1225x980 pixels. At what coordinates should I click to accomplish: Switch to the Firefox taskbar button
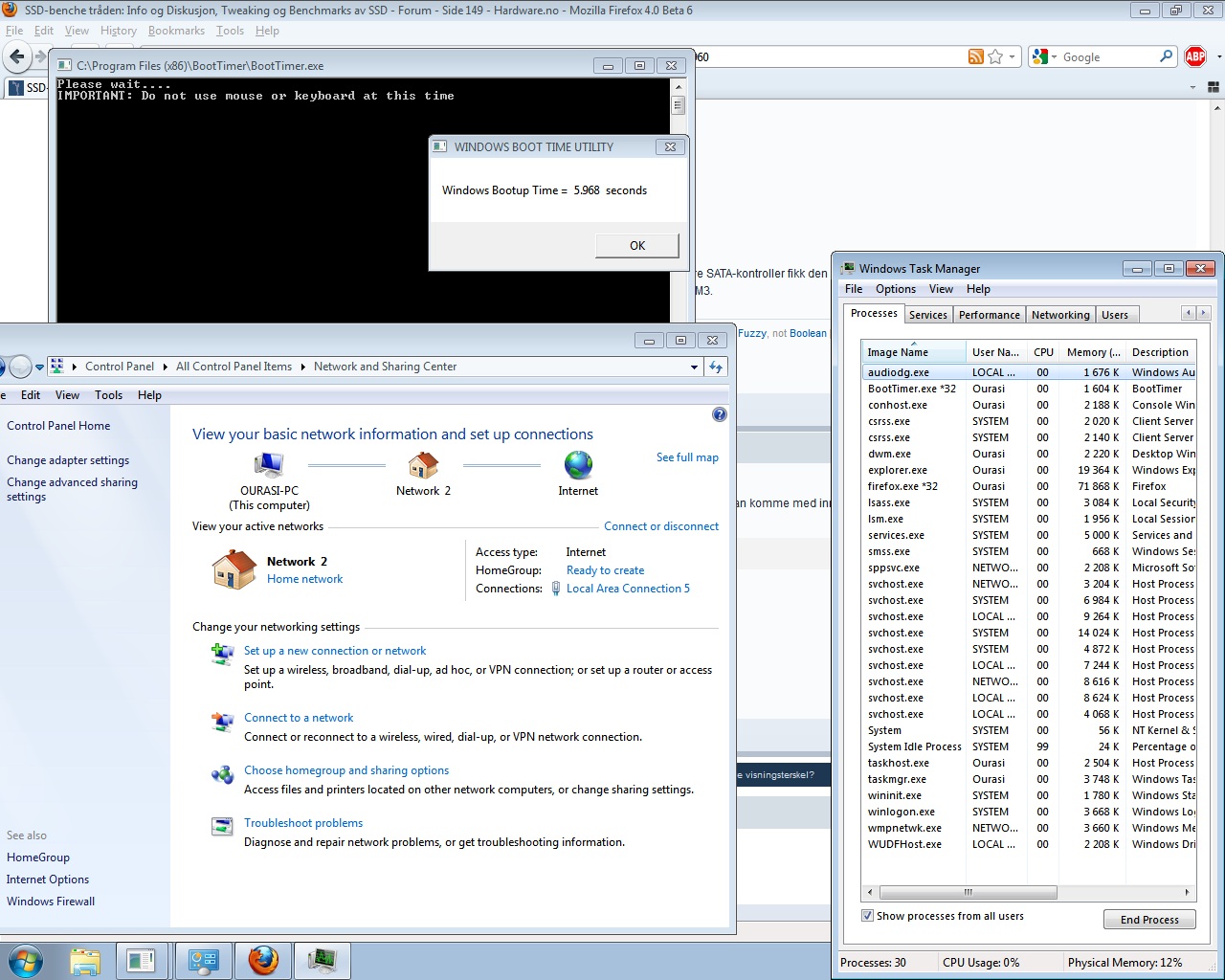263,961
